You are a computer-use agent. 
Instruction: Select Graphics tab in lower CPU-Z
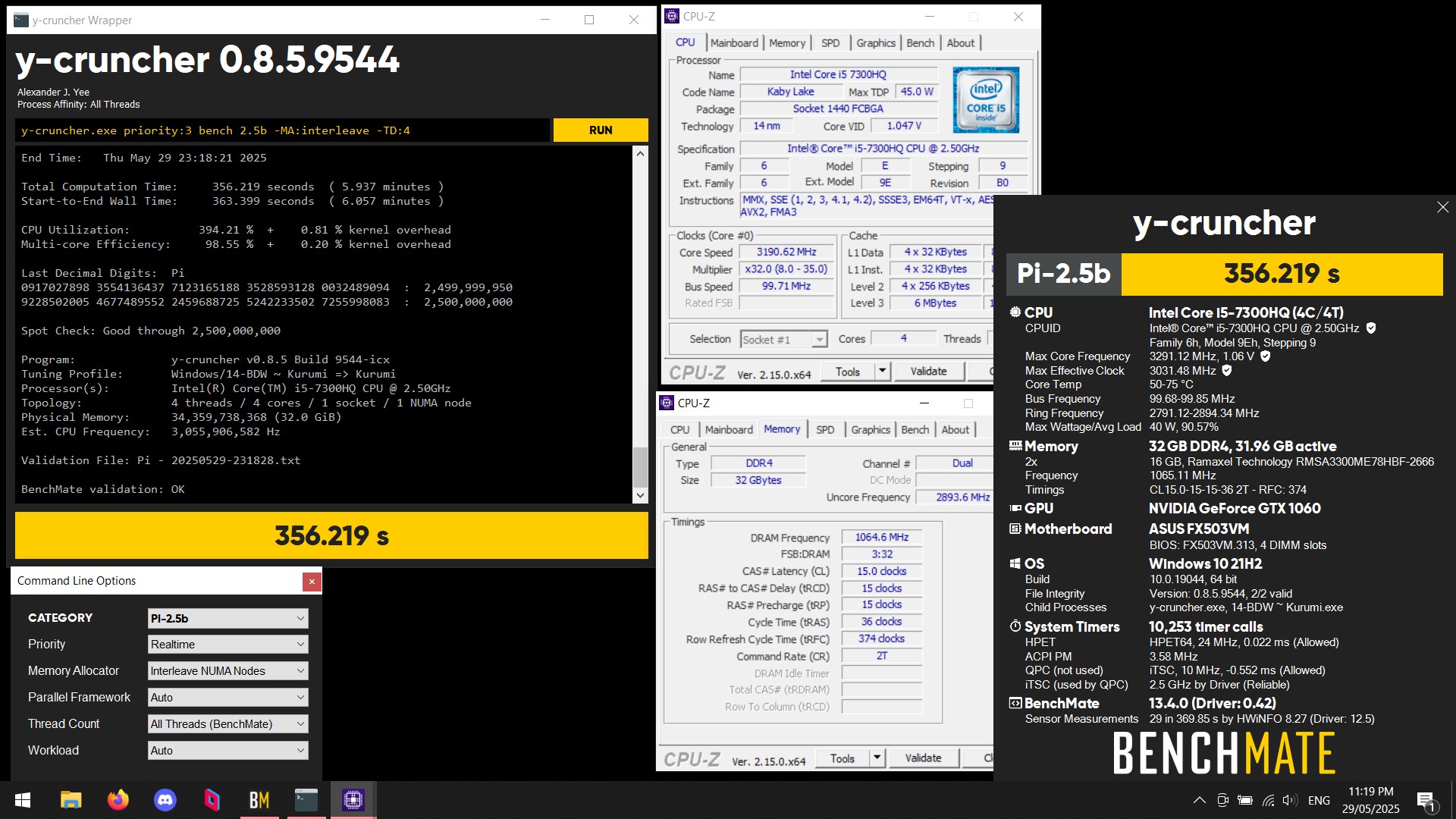tap(871, 430)
